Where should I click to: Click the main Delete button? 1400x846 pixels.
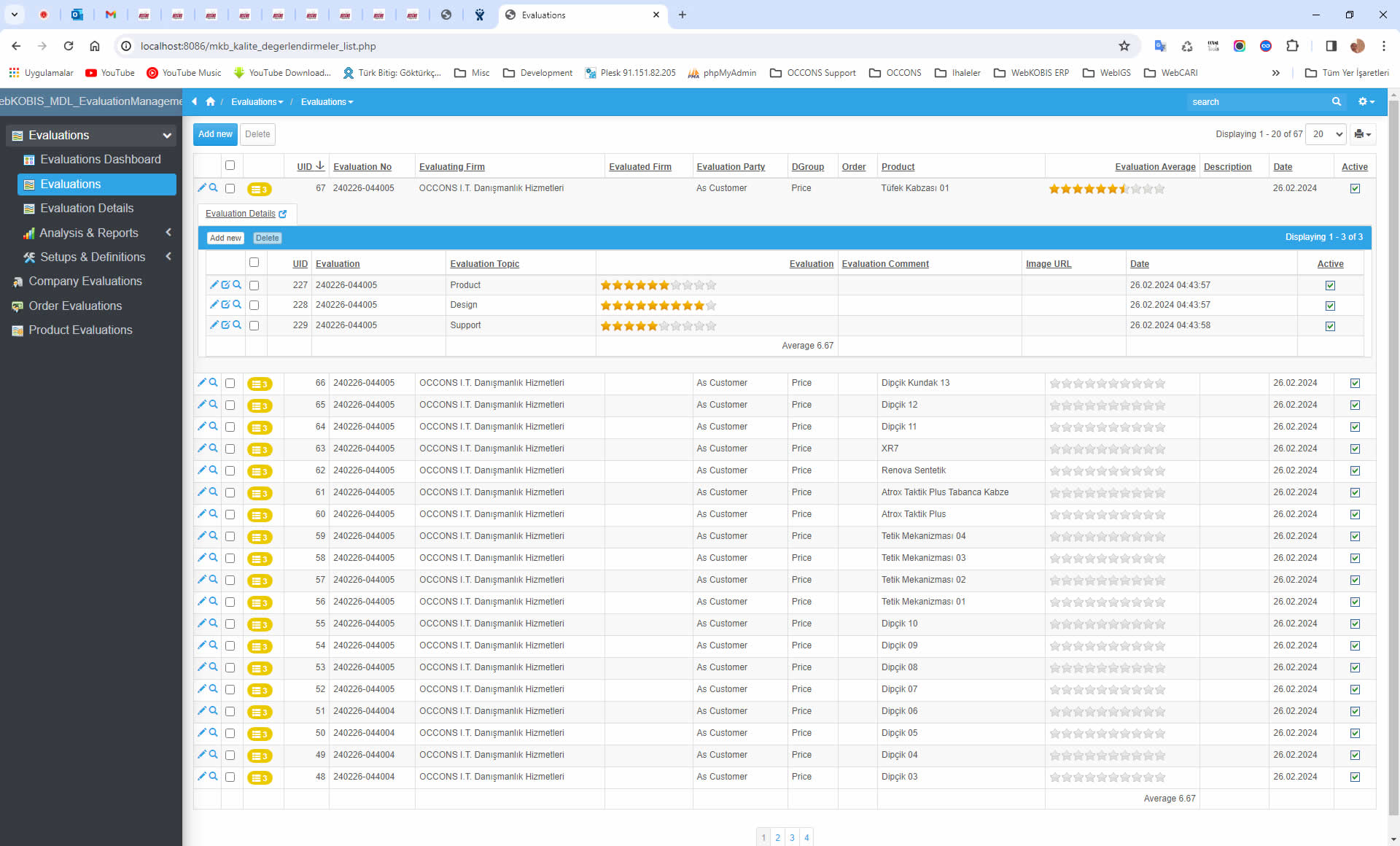pyautogui.click(x=257, y=134)
